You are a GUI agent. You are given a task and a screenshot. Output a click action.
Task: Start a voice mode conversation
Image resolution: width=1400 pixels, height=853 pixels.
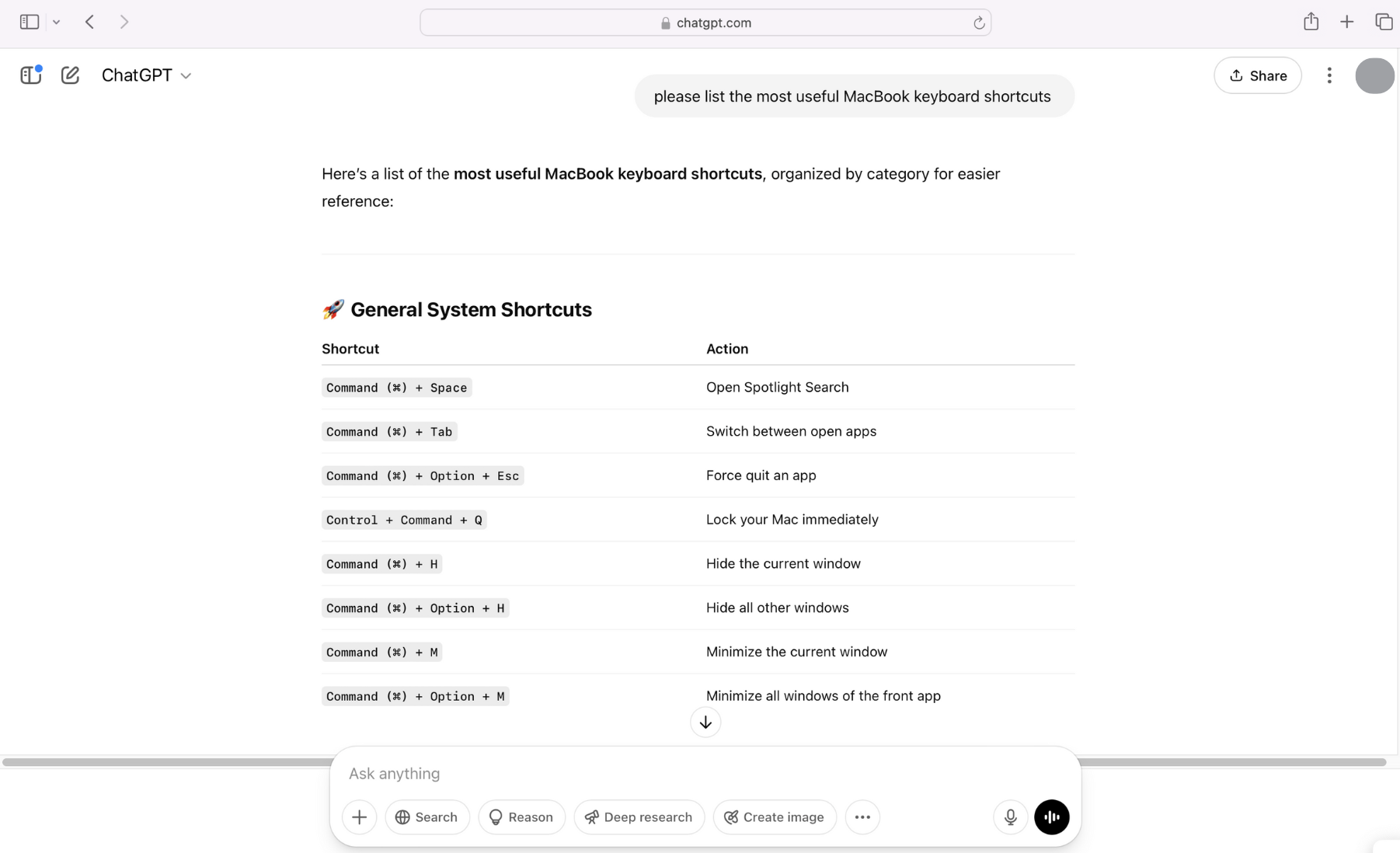point(1052,816)
